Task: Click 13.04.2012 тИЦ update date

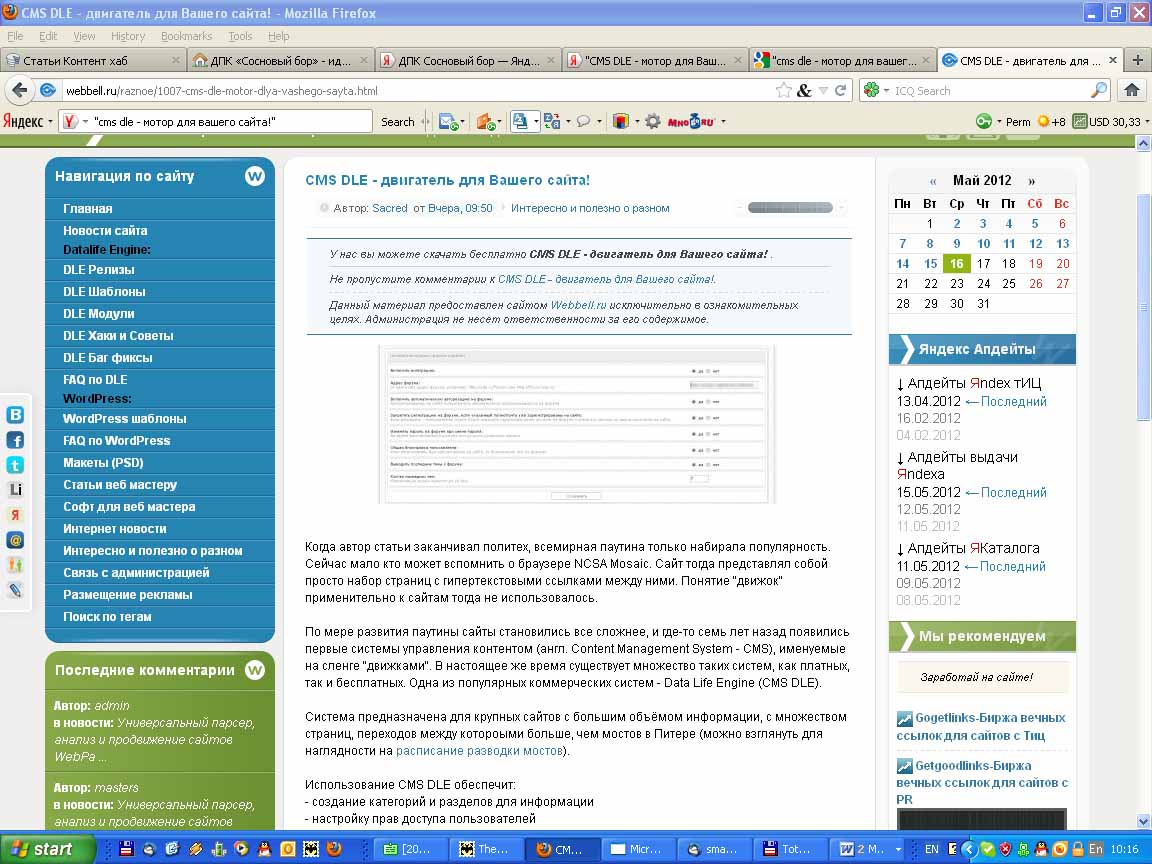Action: click(x=929, y=402)
